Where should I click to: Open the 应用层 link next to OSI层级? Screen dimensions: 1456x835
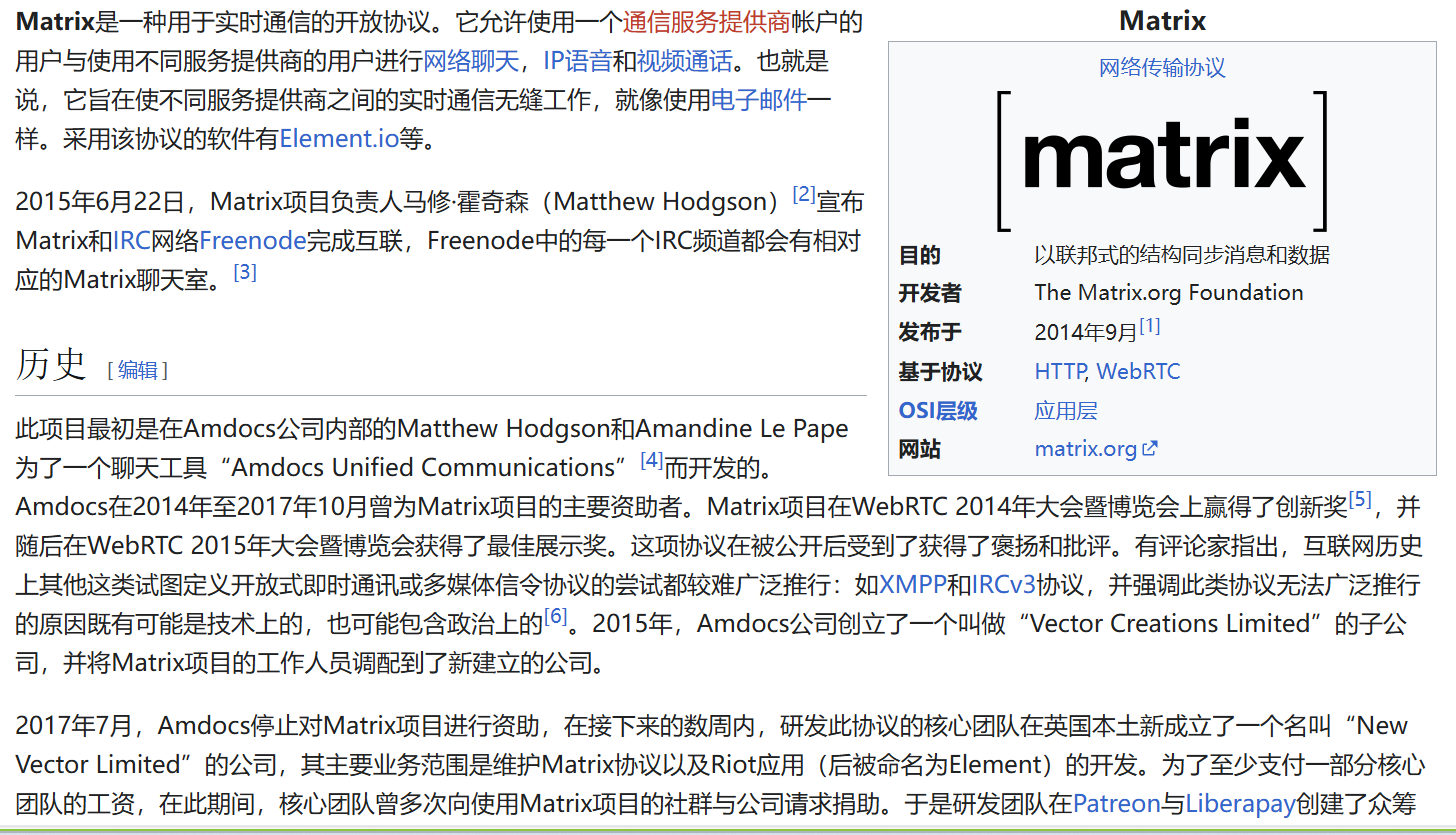tap(1065, 410)
